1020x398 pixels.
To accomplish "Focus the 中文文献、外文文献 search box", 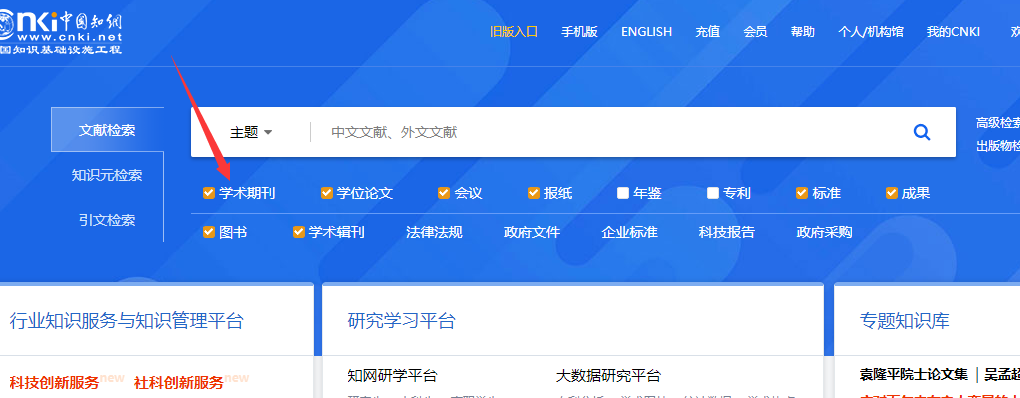I will coord(605,132).
